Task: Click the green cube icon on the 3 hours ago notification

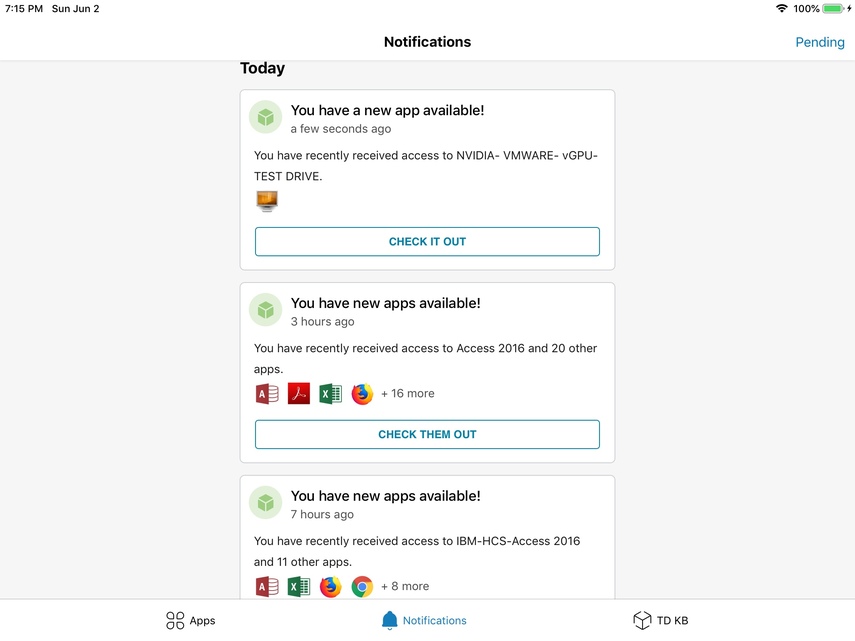Action: 265,310
